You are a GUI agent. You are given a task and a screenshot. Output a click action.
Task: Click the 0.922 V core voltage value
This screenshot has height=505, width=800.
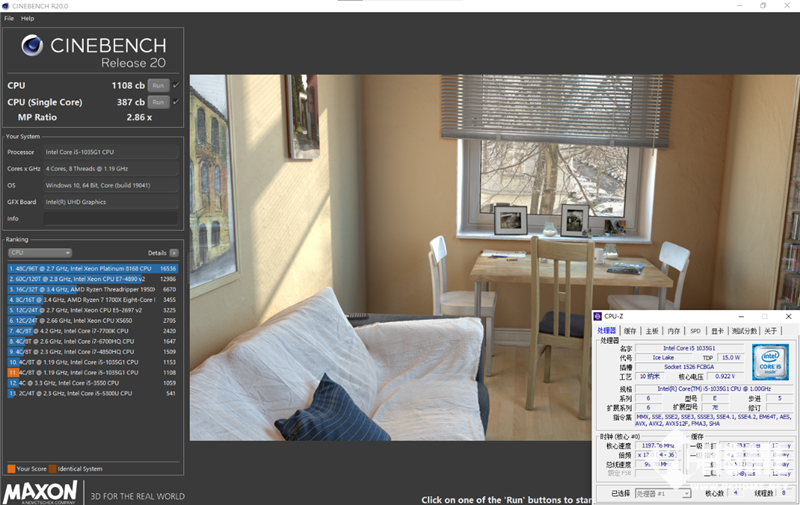click(x=725, y=376)
